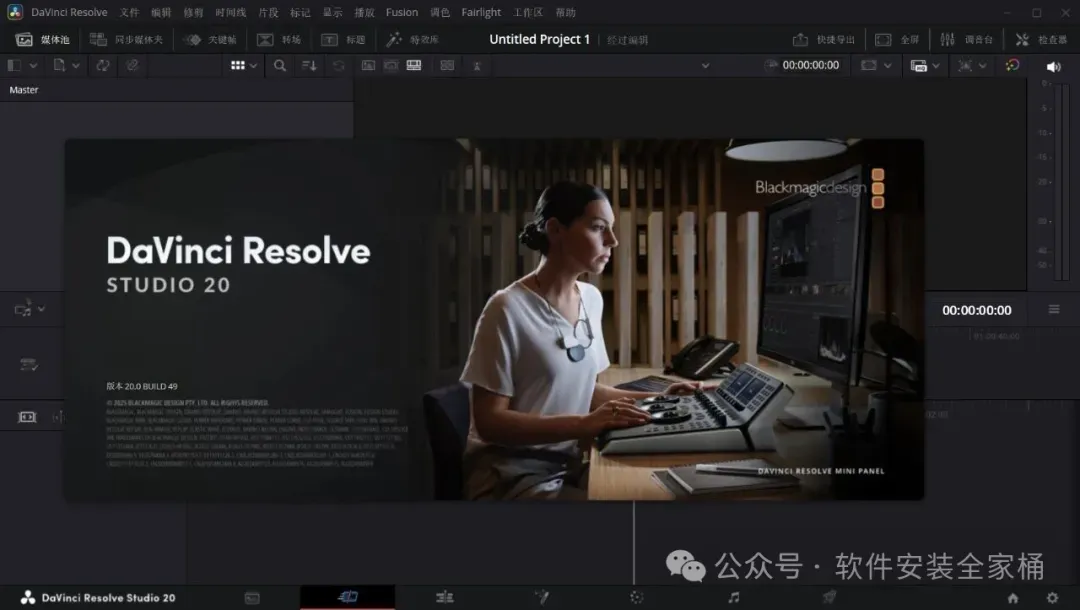The height and width of the screenshot is (610, 1080).
Task: Click the dual viewer icon right of viewer modes
Action: (x=447, y=65)
